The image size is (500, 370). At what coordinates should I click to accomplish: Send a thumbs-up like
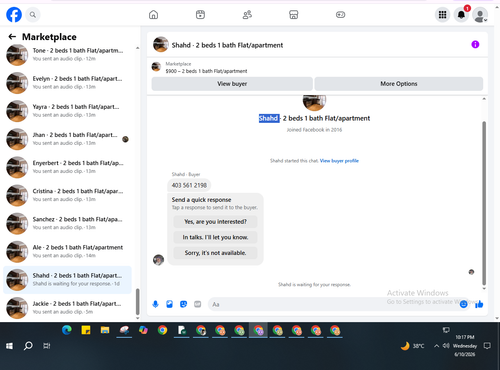479,304
